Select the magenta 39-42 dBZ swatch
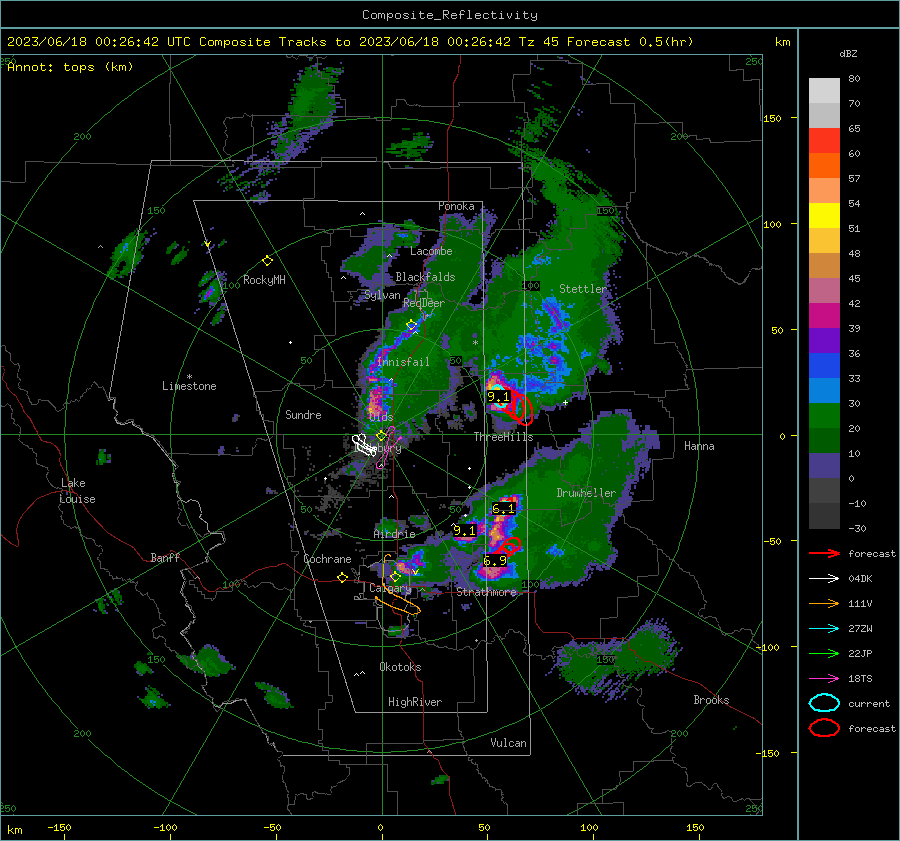Screen dimensions: 900x841 (x=824, y=315)
